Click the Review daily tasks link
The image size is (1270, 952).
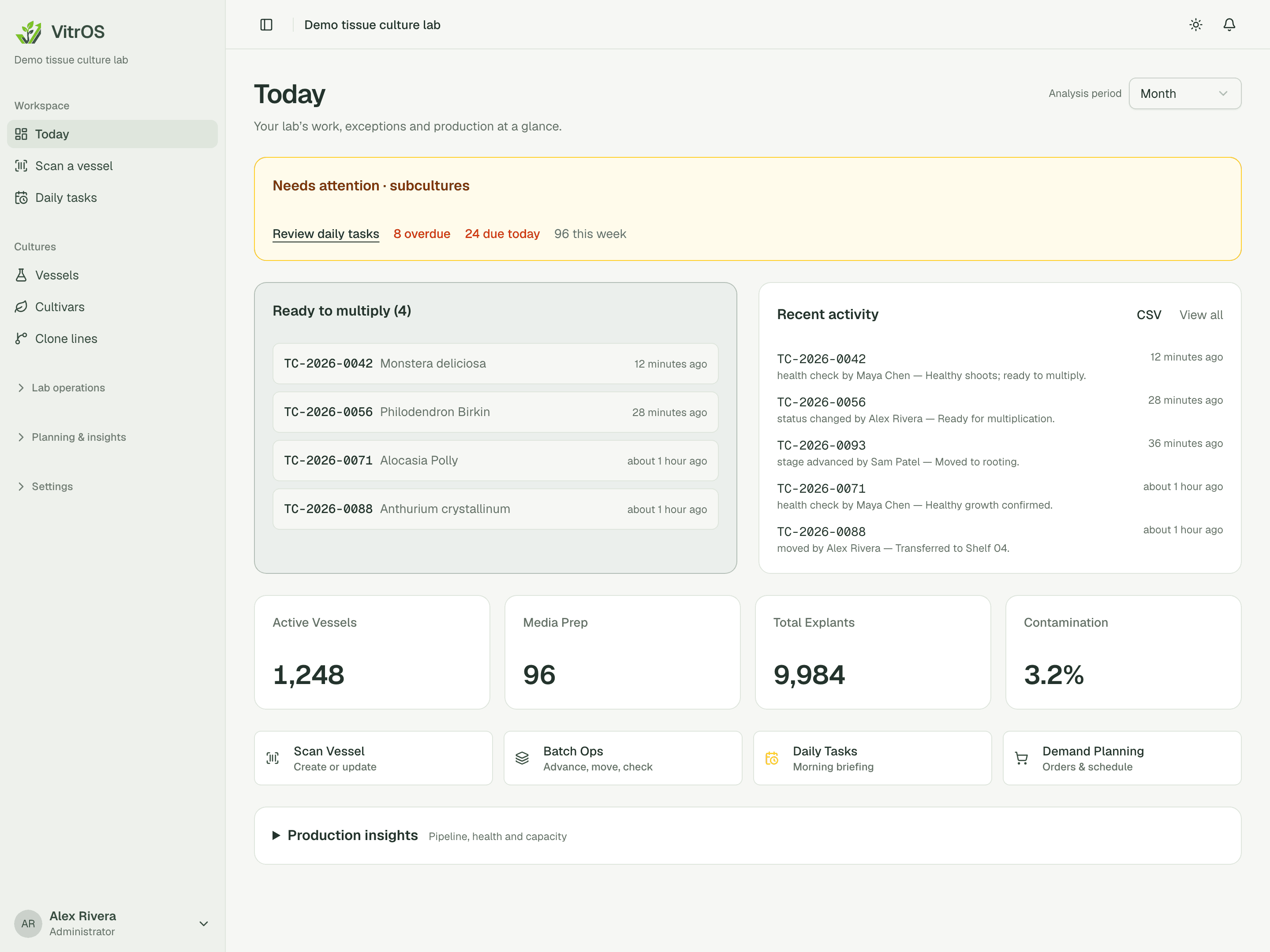[x=325, y=234]
